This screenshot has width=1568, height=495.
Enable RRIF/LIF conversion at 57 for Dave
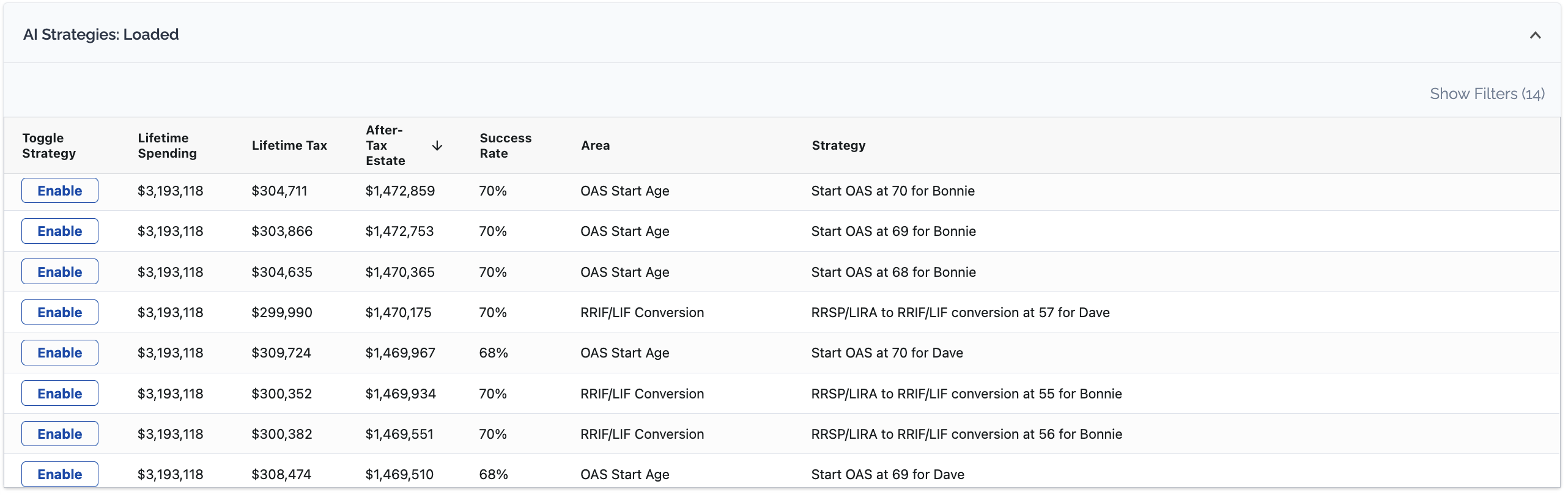[x=60, y=312]
